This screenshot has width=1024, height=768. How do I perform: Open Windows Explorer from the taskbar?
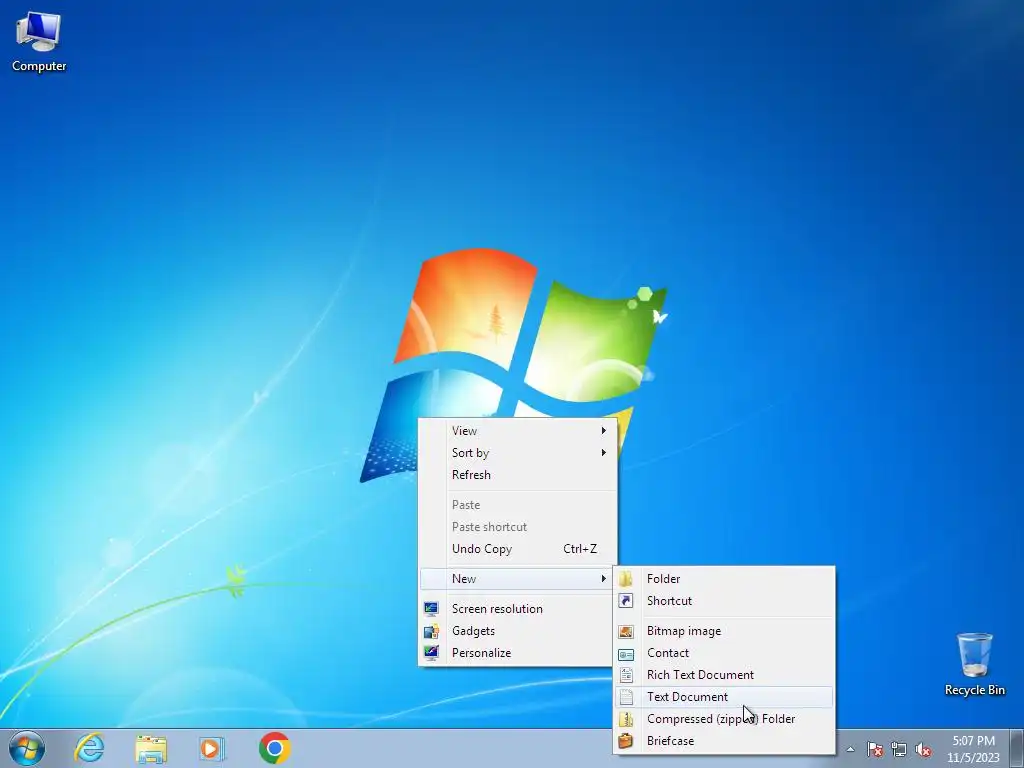point(151,748)
